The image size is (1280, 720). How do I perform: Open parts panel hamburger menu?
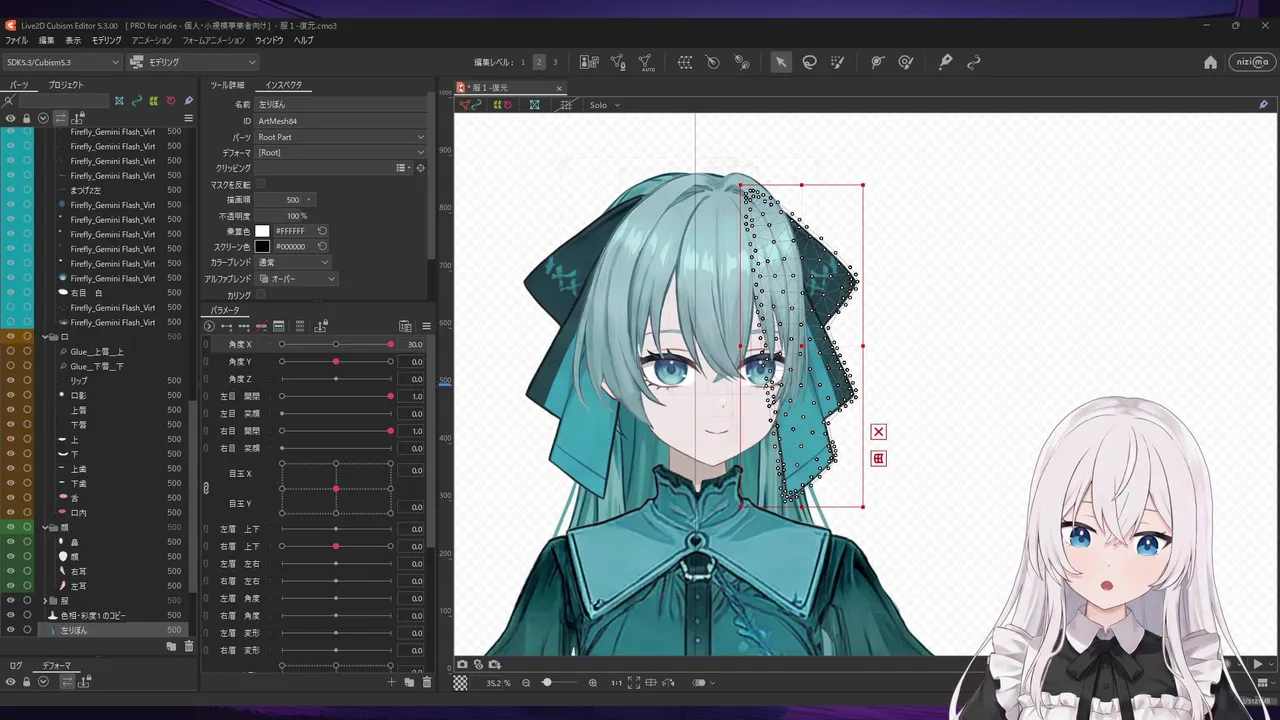click(188, 118)
